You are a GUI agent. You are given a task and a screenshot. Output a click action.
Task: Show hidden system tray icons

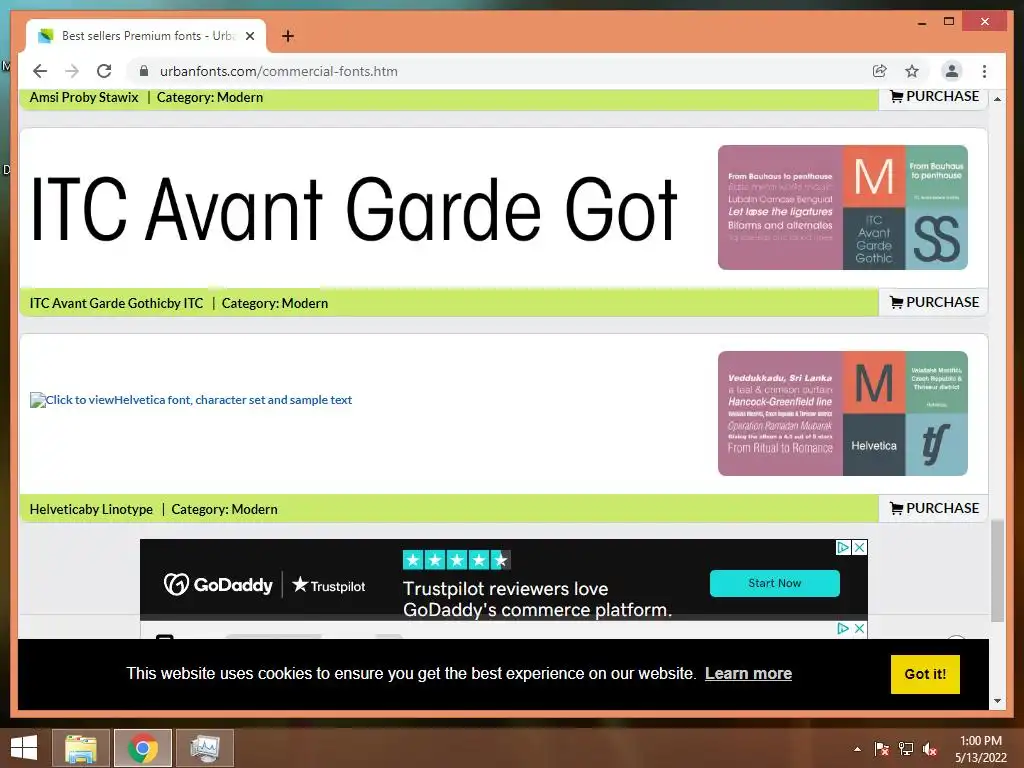coord(857,749)
